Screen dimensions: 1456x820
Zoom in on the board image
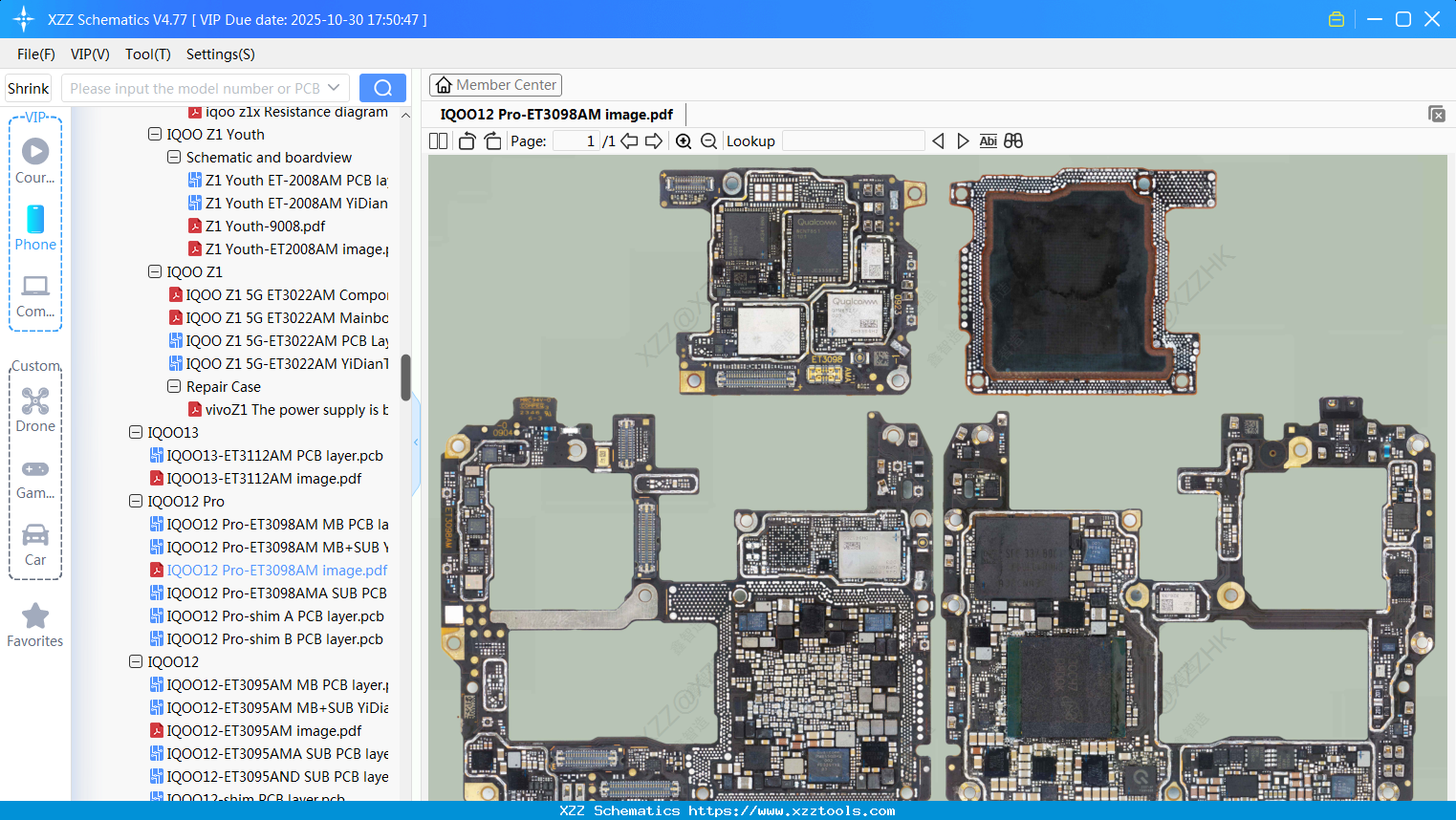tap(684, 140)
